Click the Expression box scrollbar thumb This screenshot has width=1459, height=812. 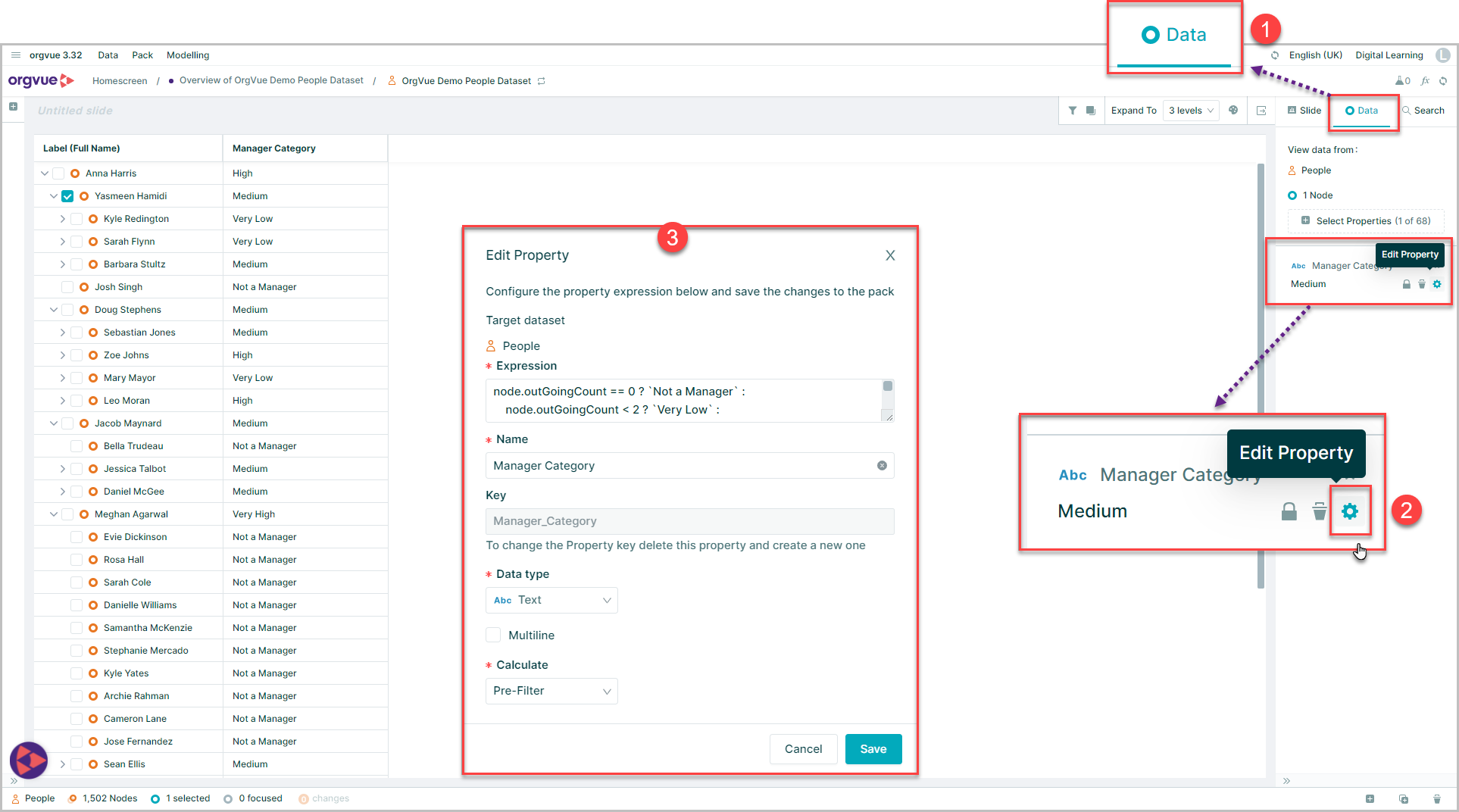click(888, 386)
